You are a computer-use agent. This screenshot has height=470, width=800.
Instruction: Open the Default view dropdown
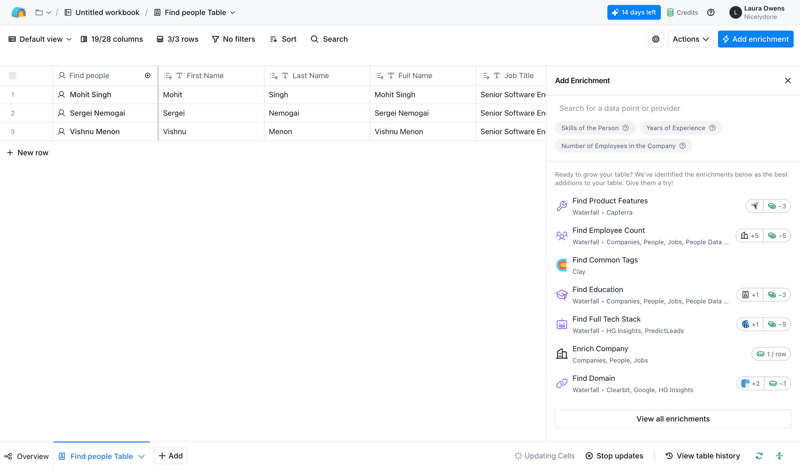click(x=40, y=39)
